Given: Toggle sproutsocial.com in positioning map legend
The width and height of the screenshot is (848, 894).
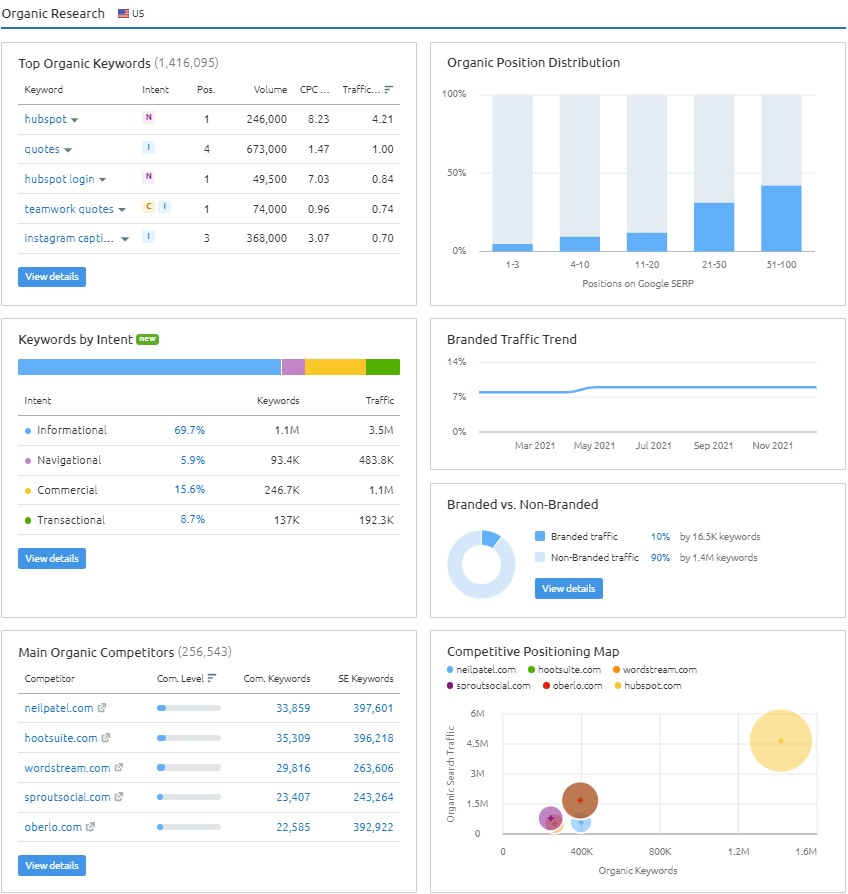Looking at the screenshot, I should pos(488,685).
